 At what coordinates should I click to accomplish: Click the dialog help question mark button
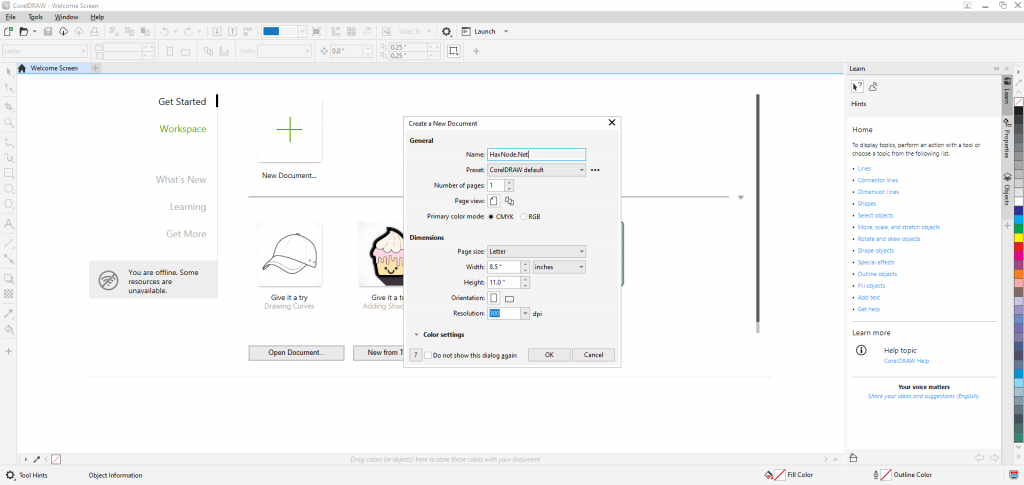pos(415,355)
